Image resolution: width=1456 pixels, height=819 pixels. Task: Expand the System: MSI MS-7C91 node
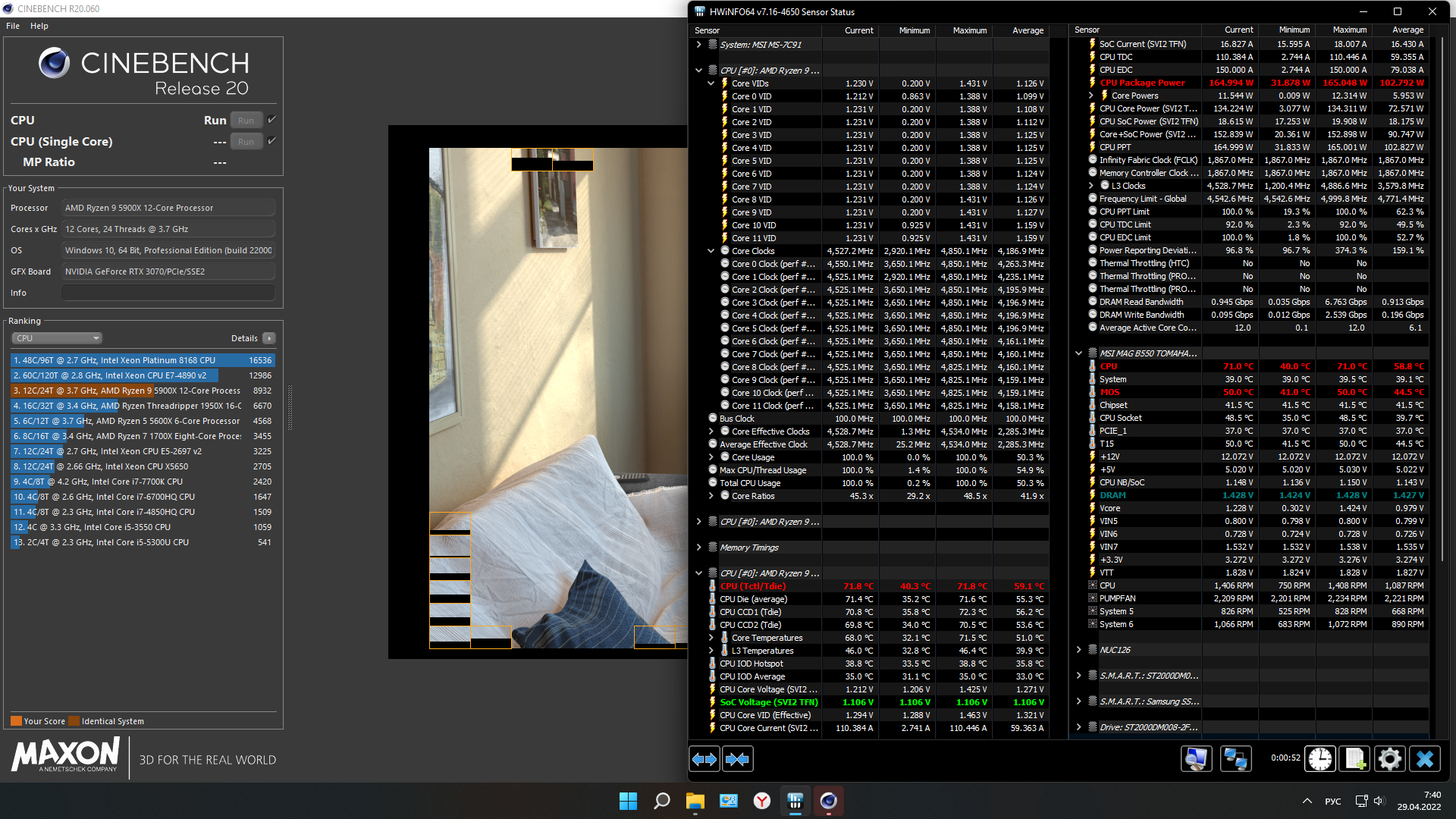698,45
